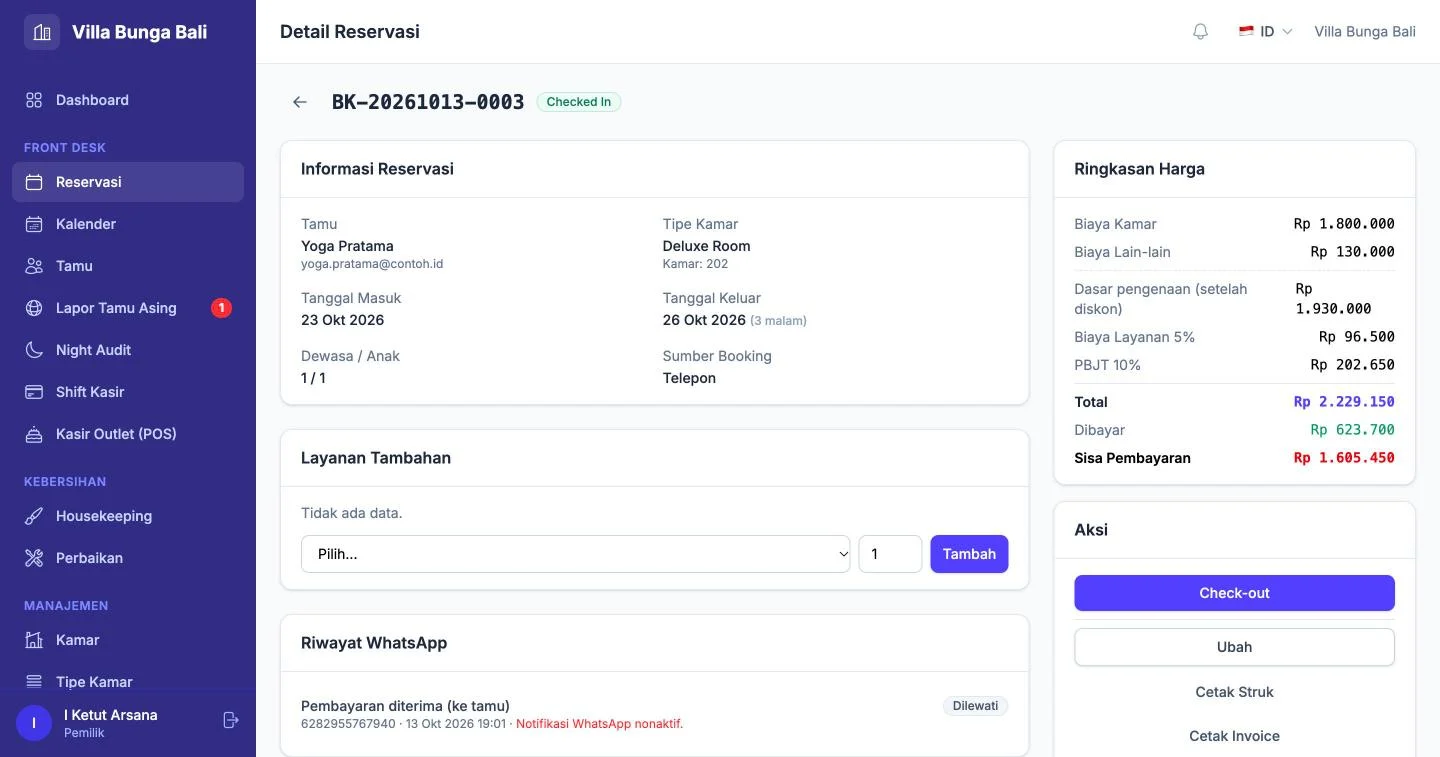Click the Villa Bunga Bali logo icon

click(42, 32)
